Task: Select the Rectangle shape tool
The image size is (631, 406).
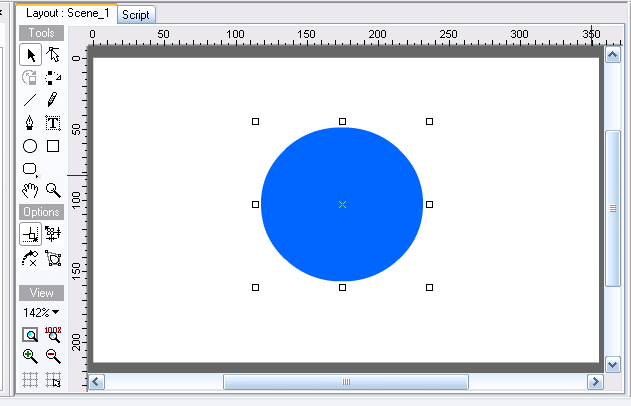Action: 53,146
